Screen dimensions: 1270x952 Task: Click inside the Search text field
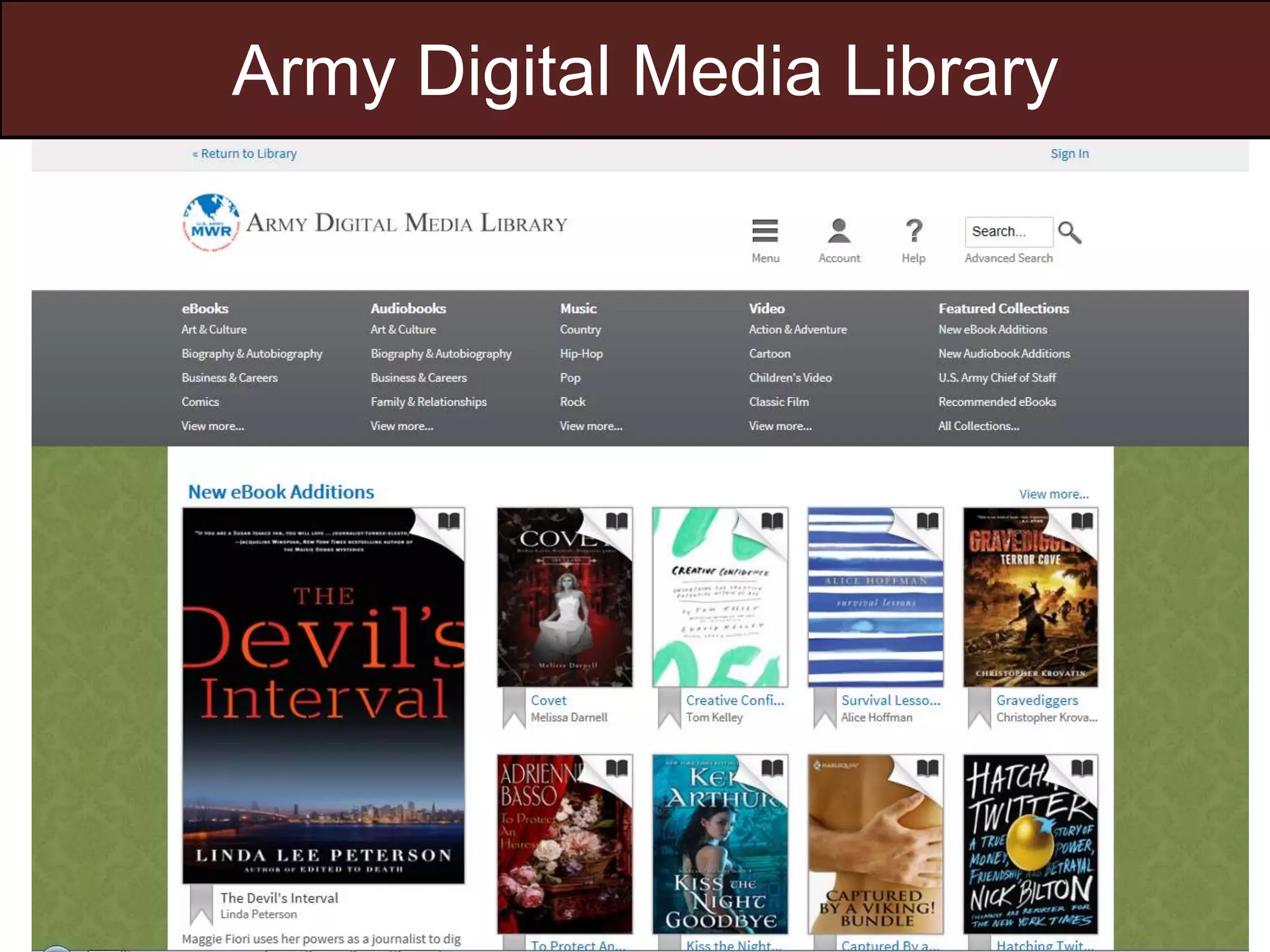pyautogui.click(x=1008, y=232)
